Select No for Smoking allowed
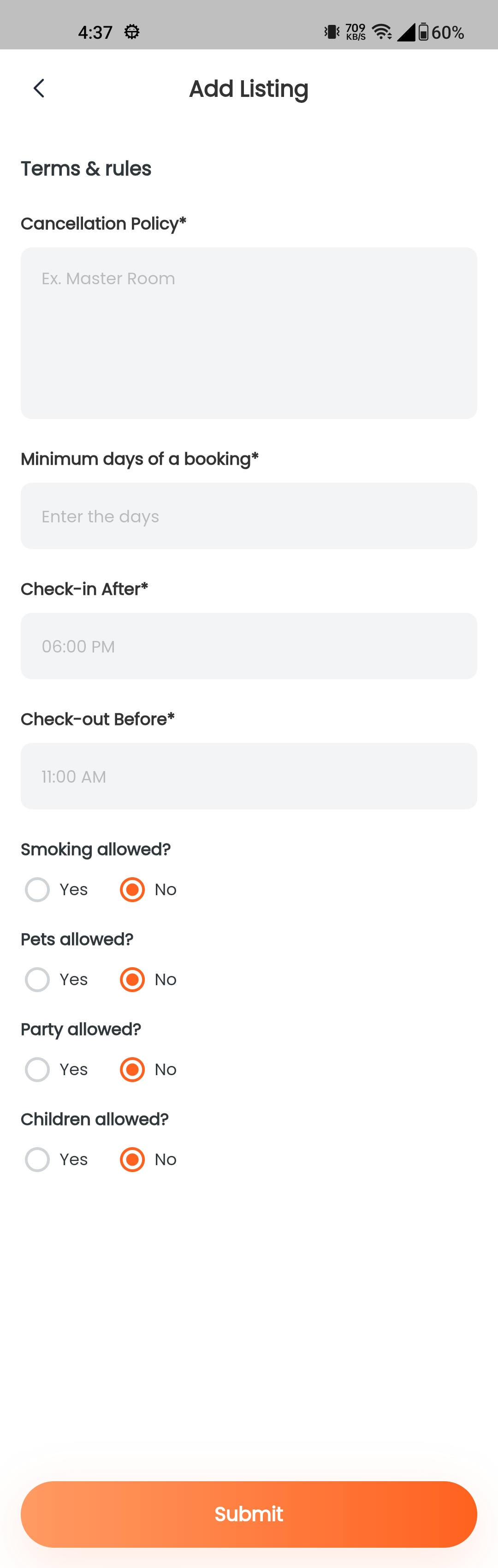Image resolution: width=498 pixels, height=1568 pixels. pyautogui.click(x=132, y=889)
